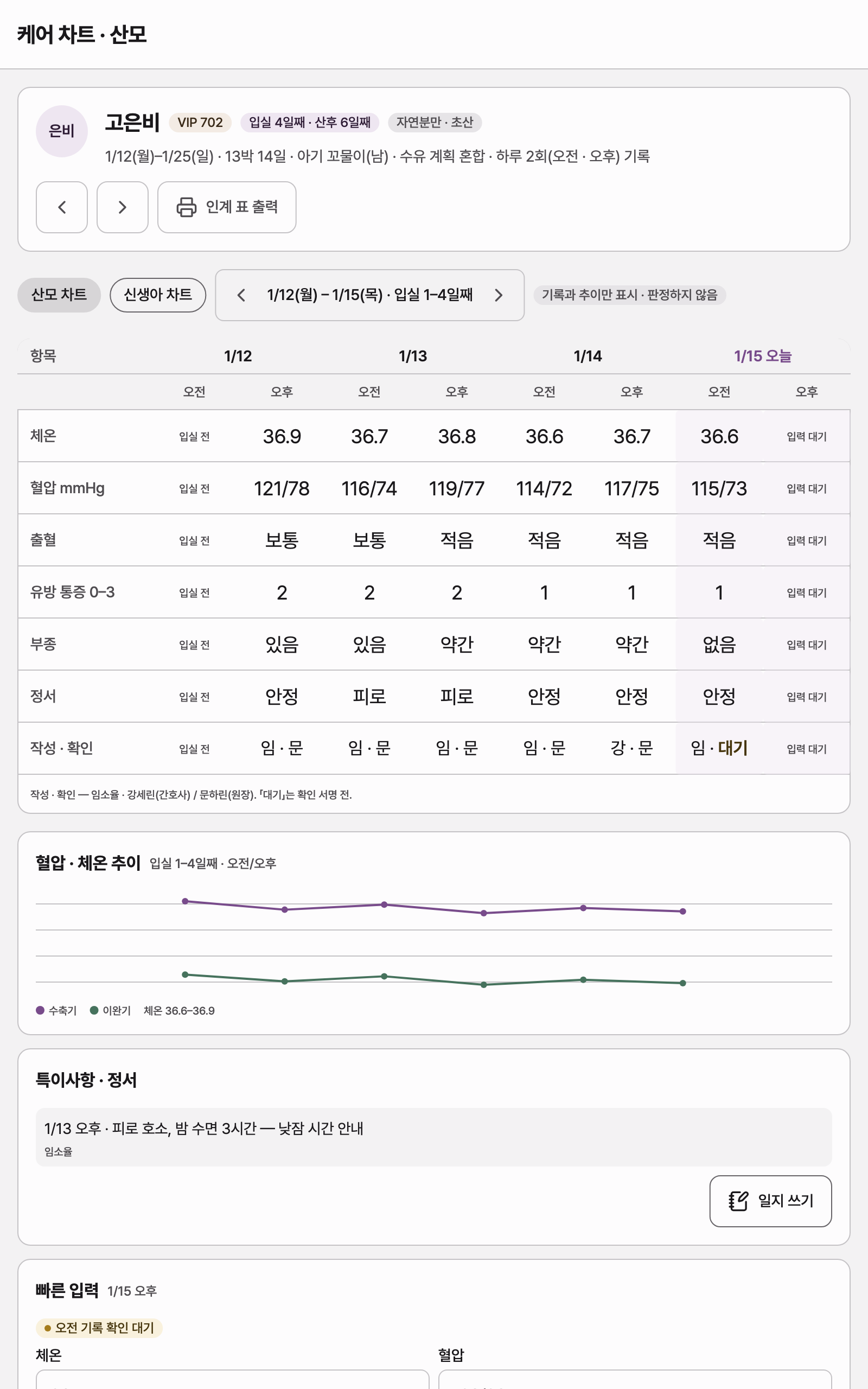Select the 1/15 오늘 column header
Image resolution: width=868 pixels, height=1389 pixels.
tap(762, 356)
